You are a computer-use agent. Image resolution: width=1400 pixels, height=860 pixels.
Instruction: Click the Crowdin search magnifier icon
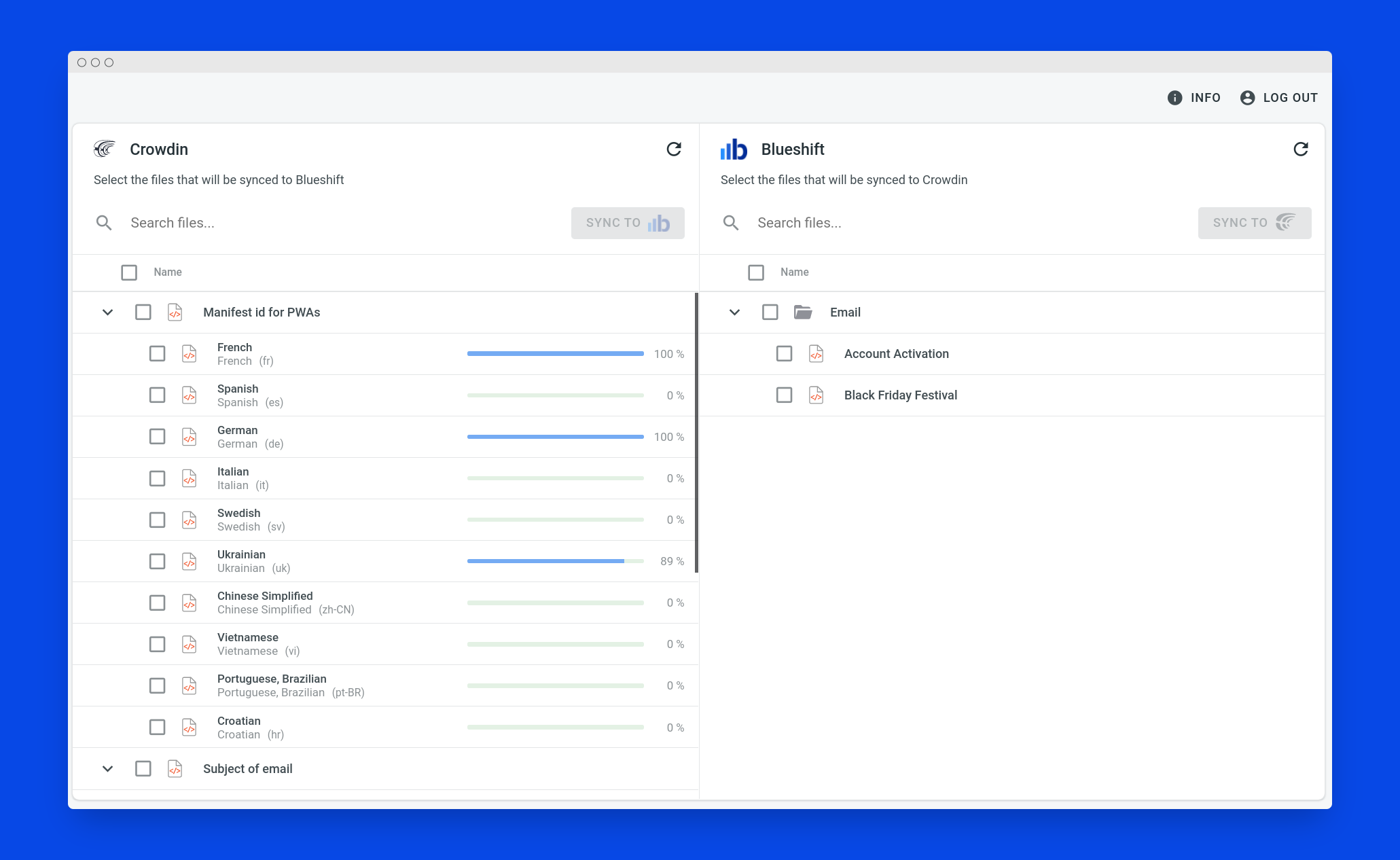pyautogui.click(x=104, y=223)
